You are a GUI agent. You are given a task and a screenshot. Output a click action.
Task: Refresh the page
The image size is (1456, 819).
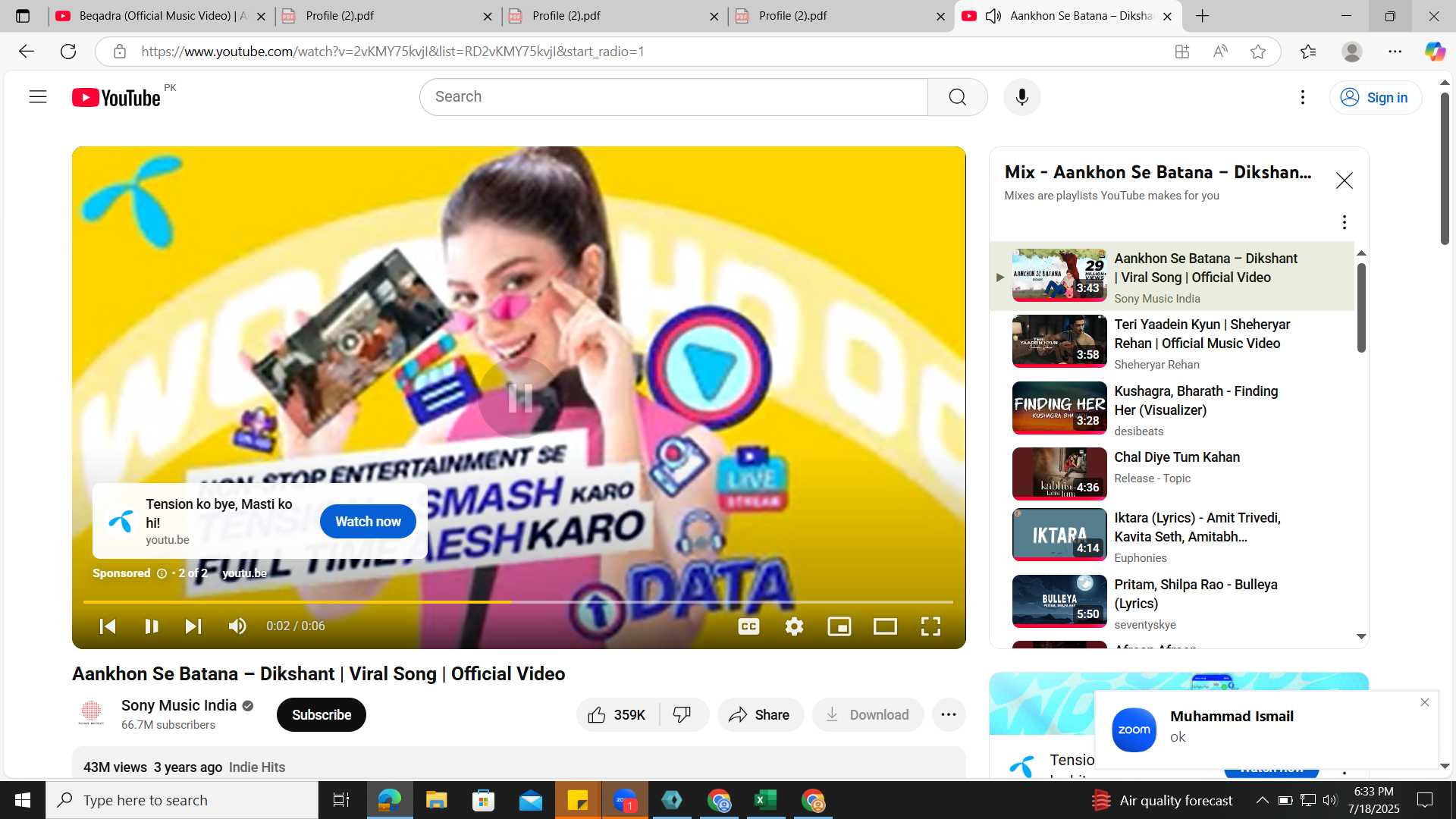tap(68, 52)
